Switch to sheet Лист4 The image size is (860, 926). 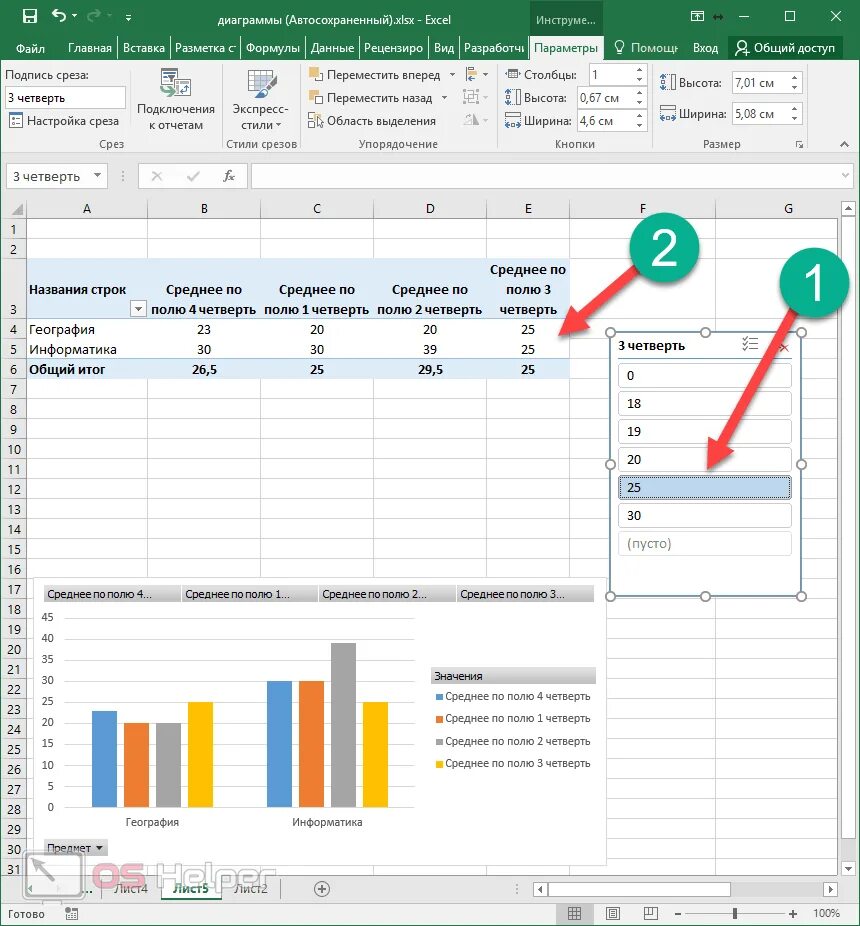tap(131, 888)
